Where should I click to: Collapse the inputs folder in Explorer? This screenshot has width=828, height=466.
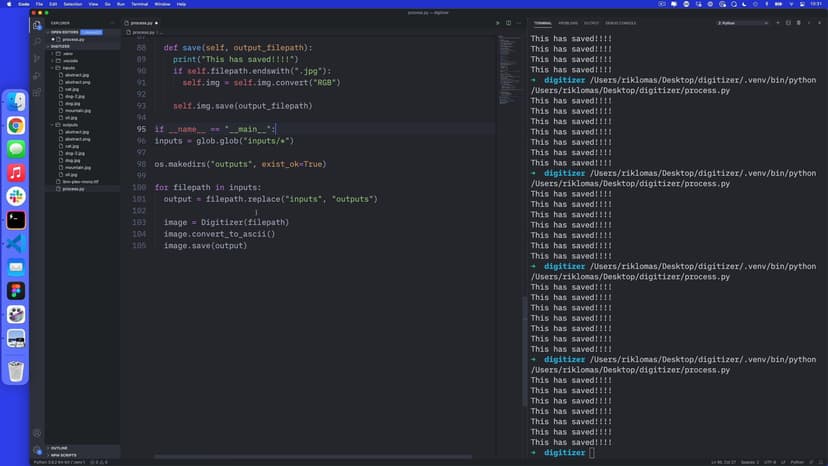pyautogui.click(x=68, y=68)
